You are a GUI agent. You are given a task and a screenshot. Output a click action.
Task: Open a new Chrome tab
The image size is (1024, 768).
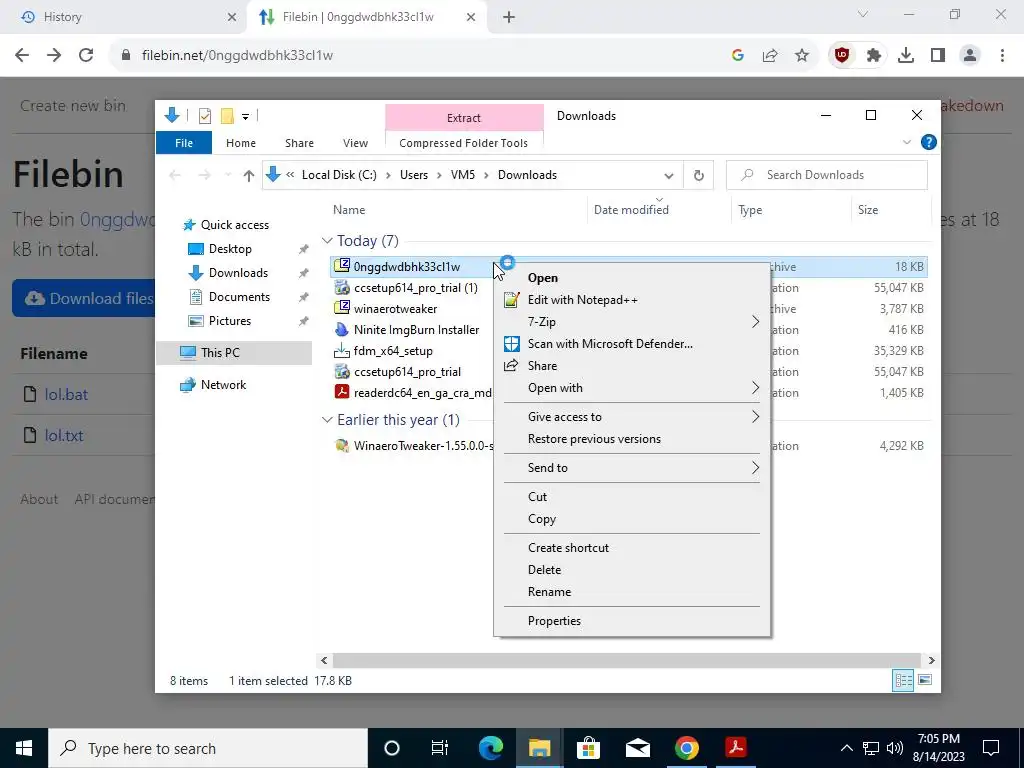pos(509,17)
